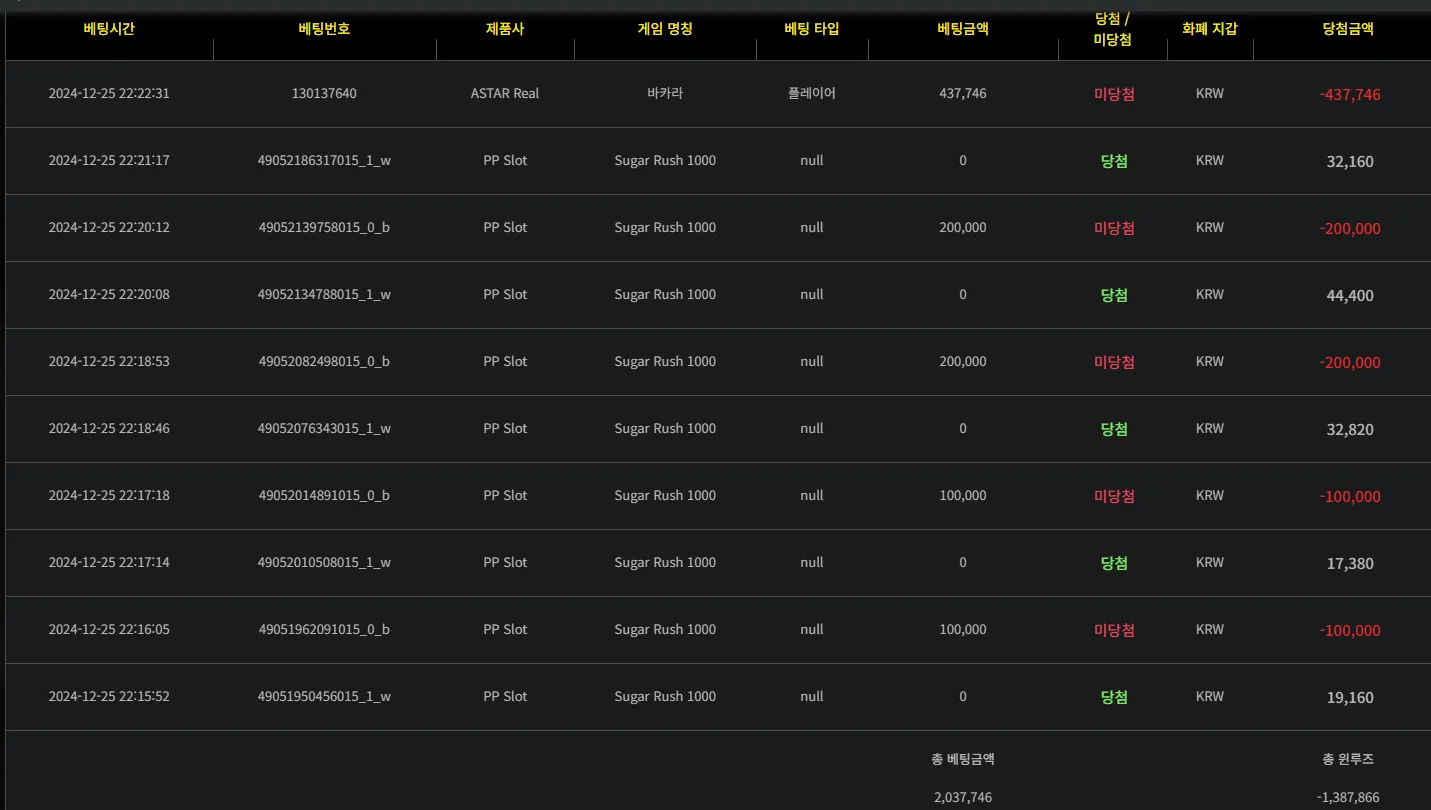Select the 제품사 column header

click(x=505, y=29)
